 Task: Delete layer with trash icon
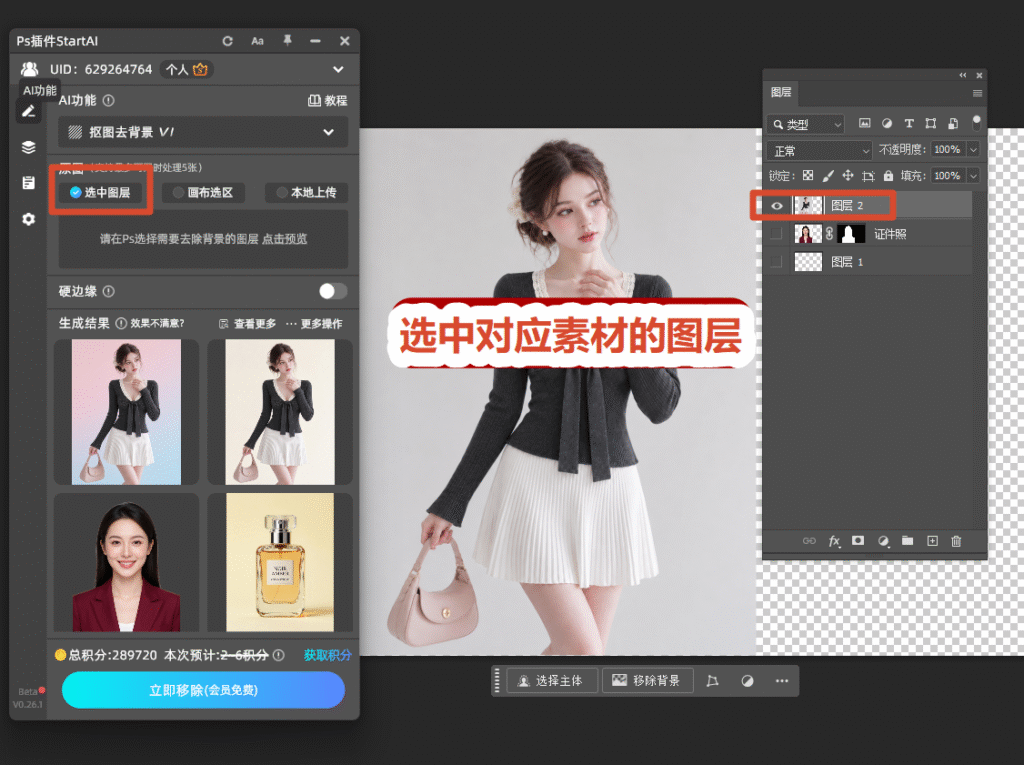956,541
